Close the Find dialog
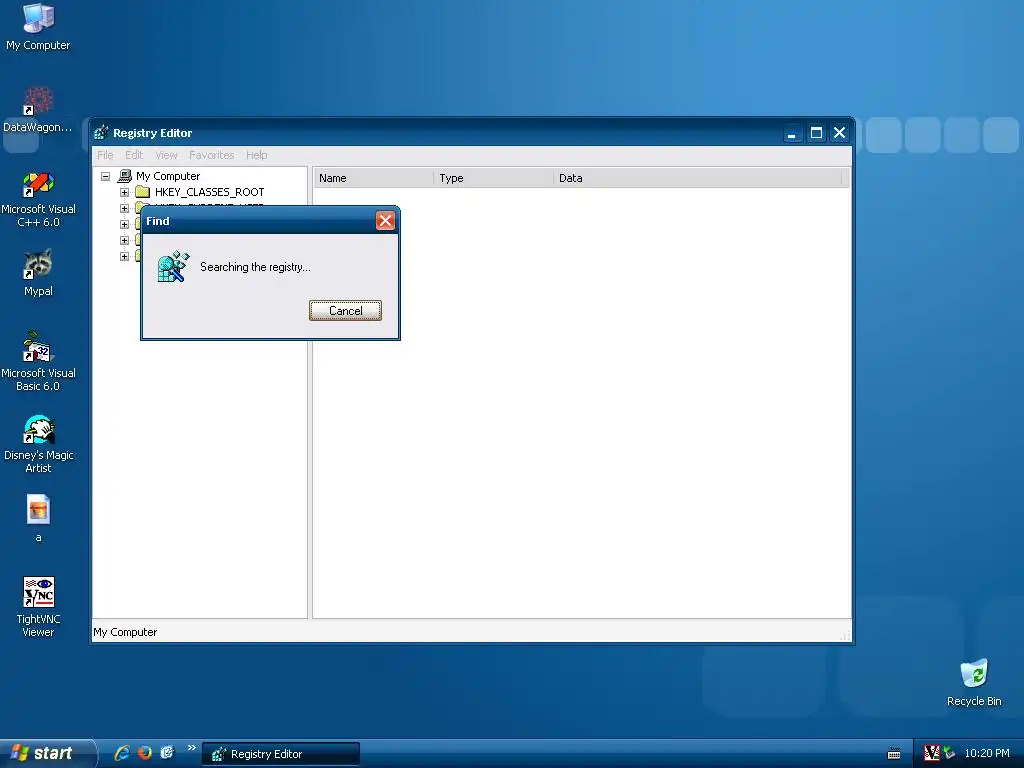 click(385, 221)
